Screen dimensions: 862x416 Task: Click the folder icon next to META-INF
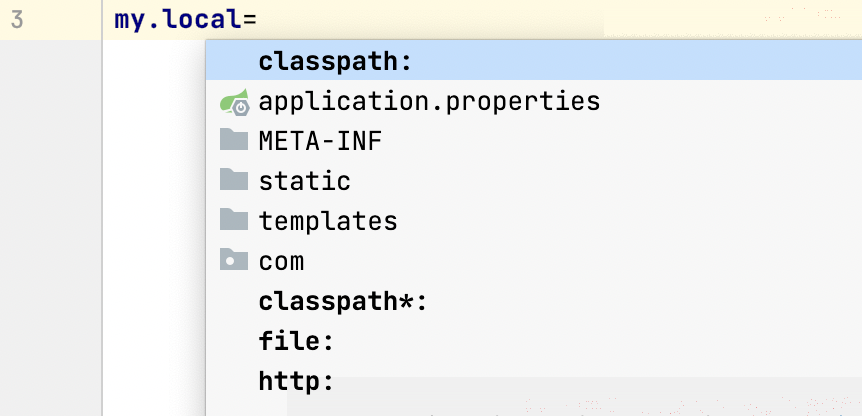(234, 140)
